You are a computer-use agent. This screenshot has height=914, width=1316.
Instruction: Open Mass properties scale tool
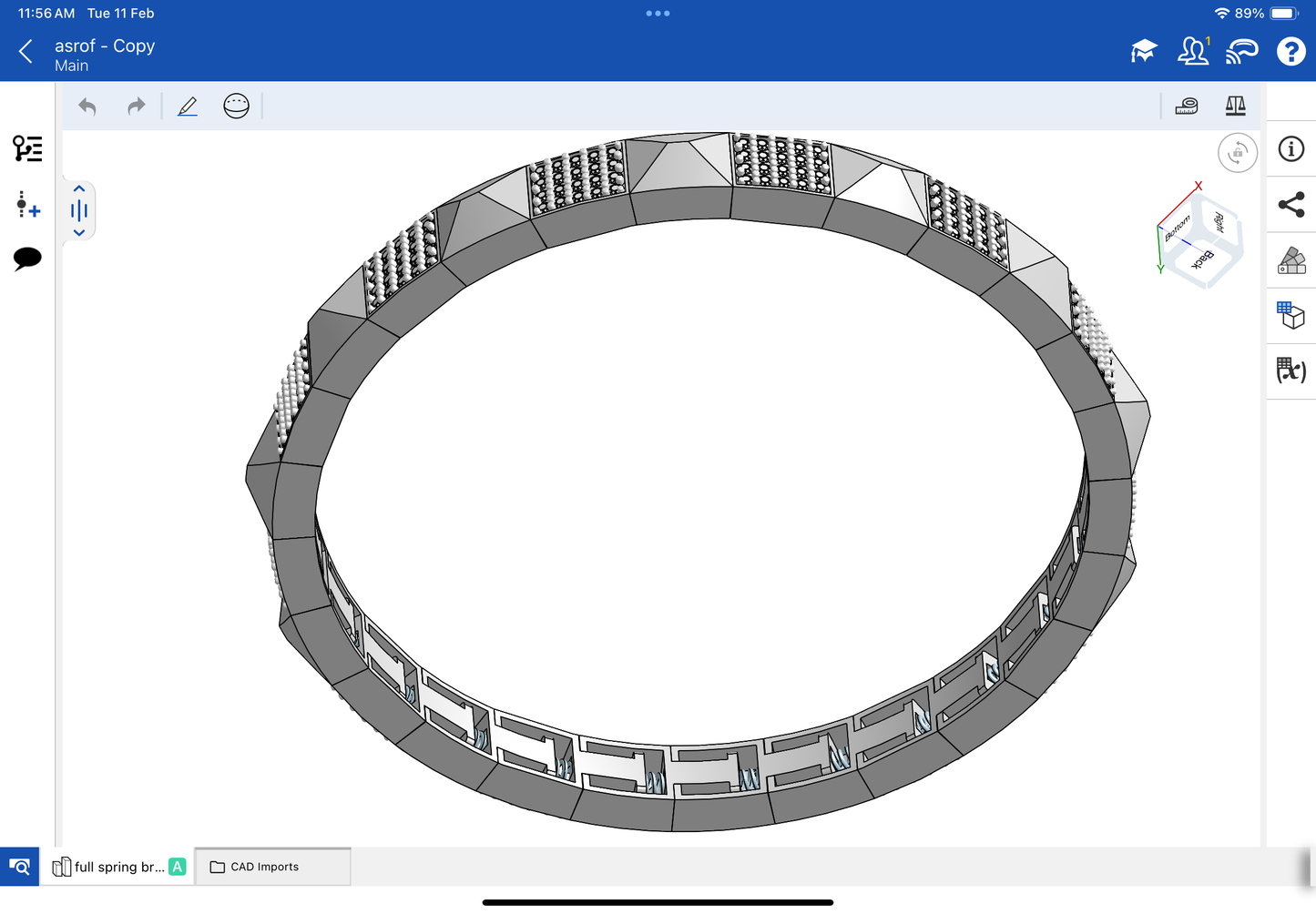[x=1235, y=107]
